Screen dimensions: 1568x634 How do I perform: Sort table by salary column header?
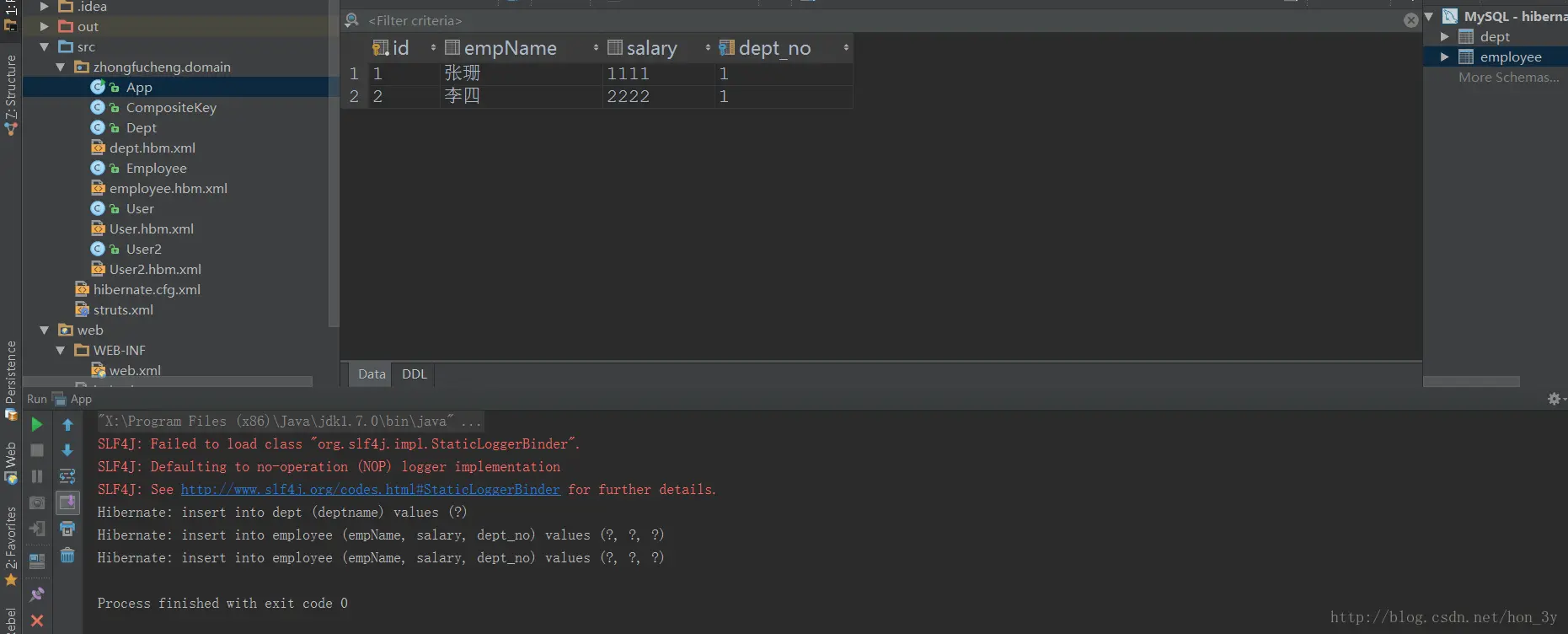point(659,48)
